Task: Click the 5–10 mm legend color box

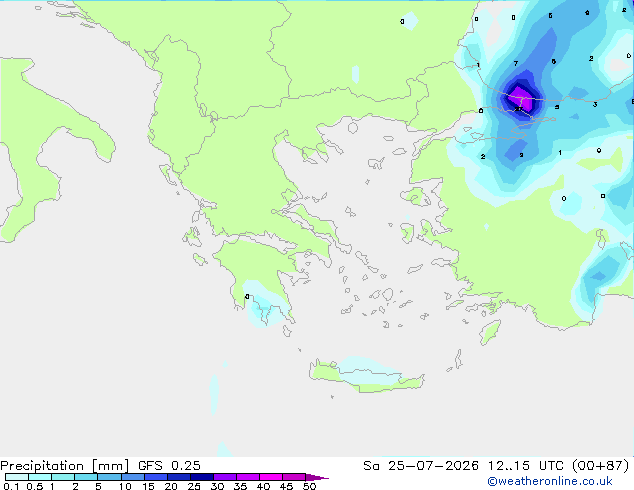Action: [109, 477]
